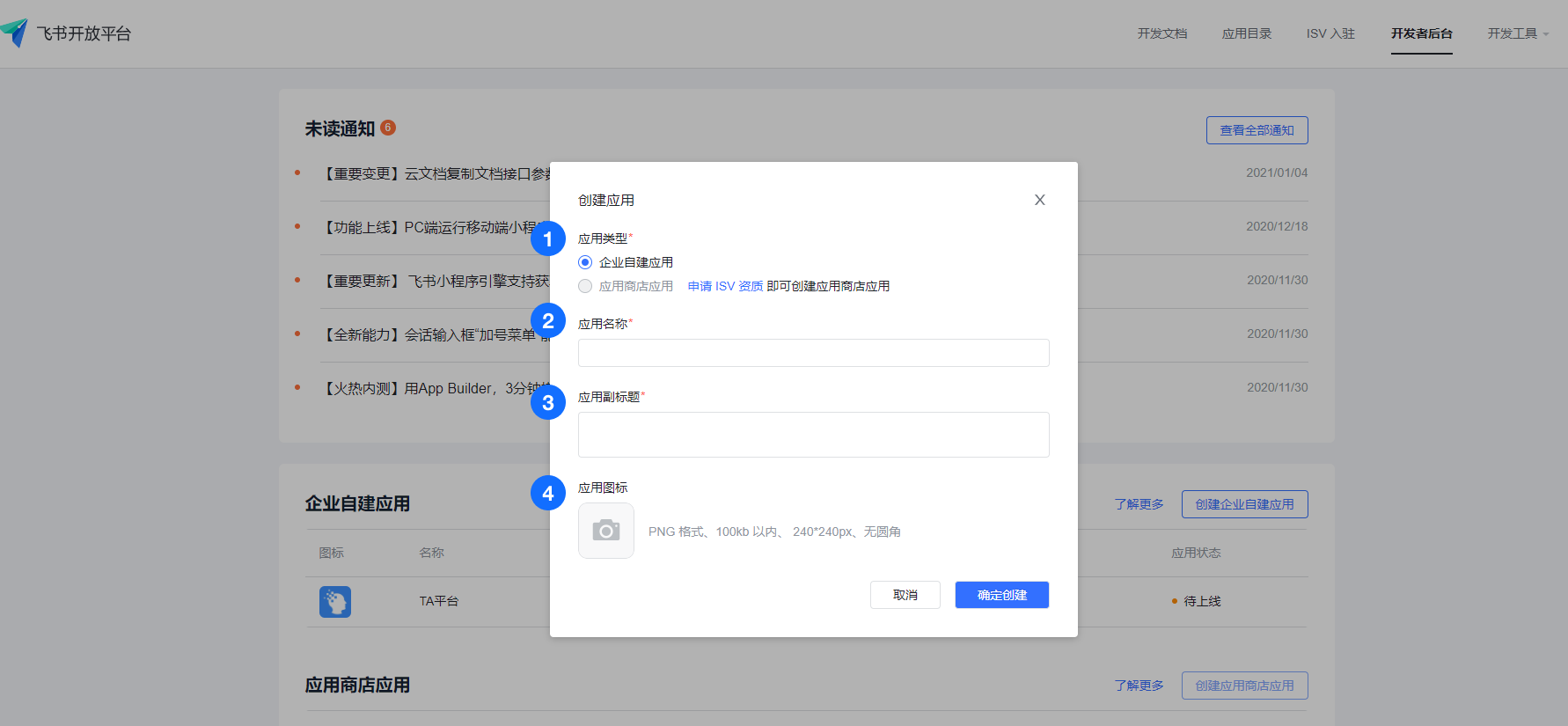Go to the ISV 入驻 page
This screenshot has height=726, width=1568.
click(x=1330, y=33)
